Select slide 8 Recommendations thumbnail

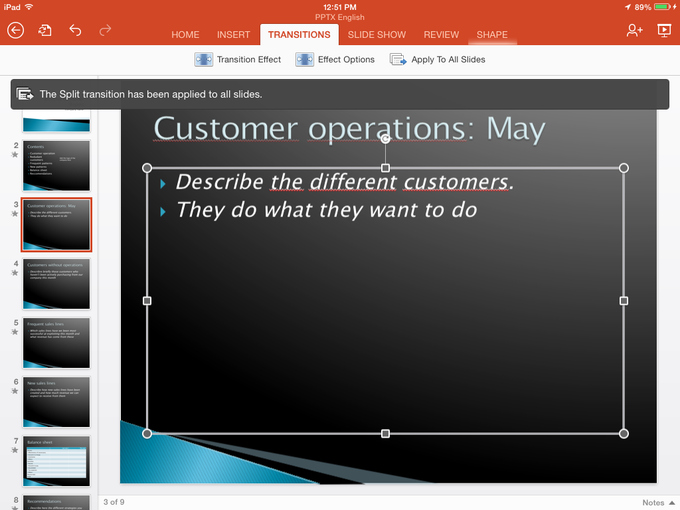coord(56,503)
